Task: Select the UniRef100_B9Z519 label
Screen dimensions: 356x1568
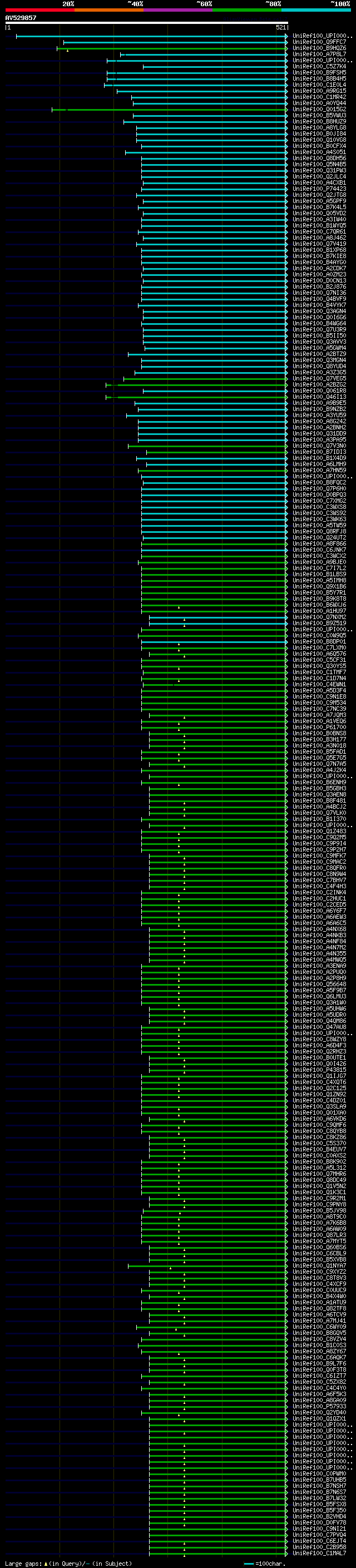Action: point(319,624)
